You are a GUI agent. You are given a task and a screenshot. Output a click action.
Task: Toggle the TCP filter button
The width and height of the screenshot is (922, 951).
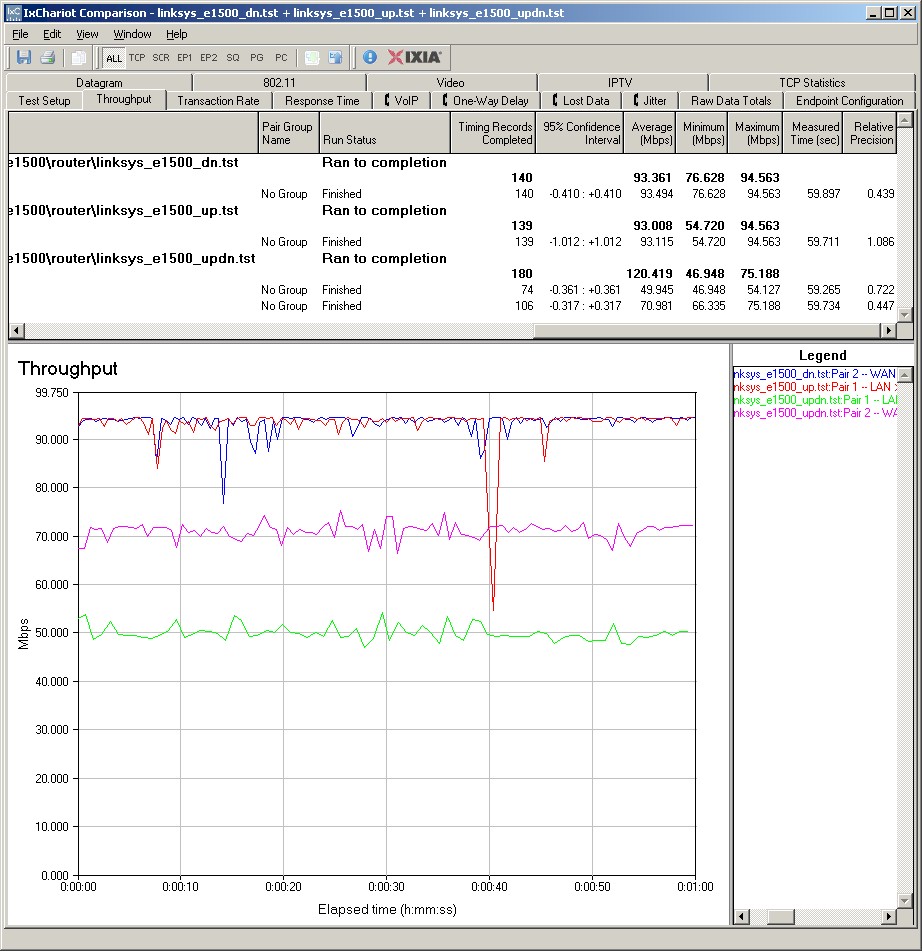click(x=137, y=58)
